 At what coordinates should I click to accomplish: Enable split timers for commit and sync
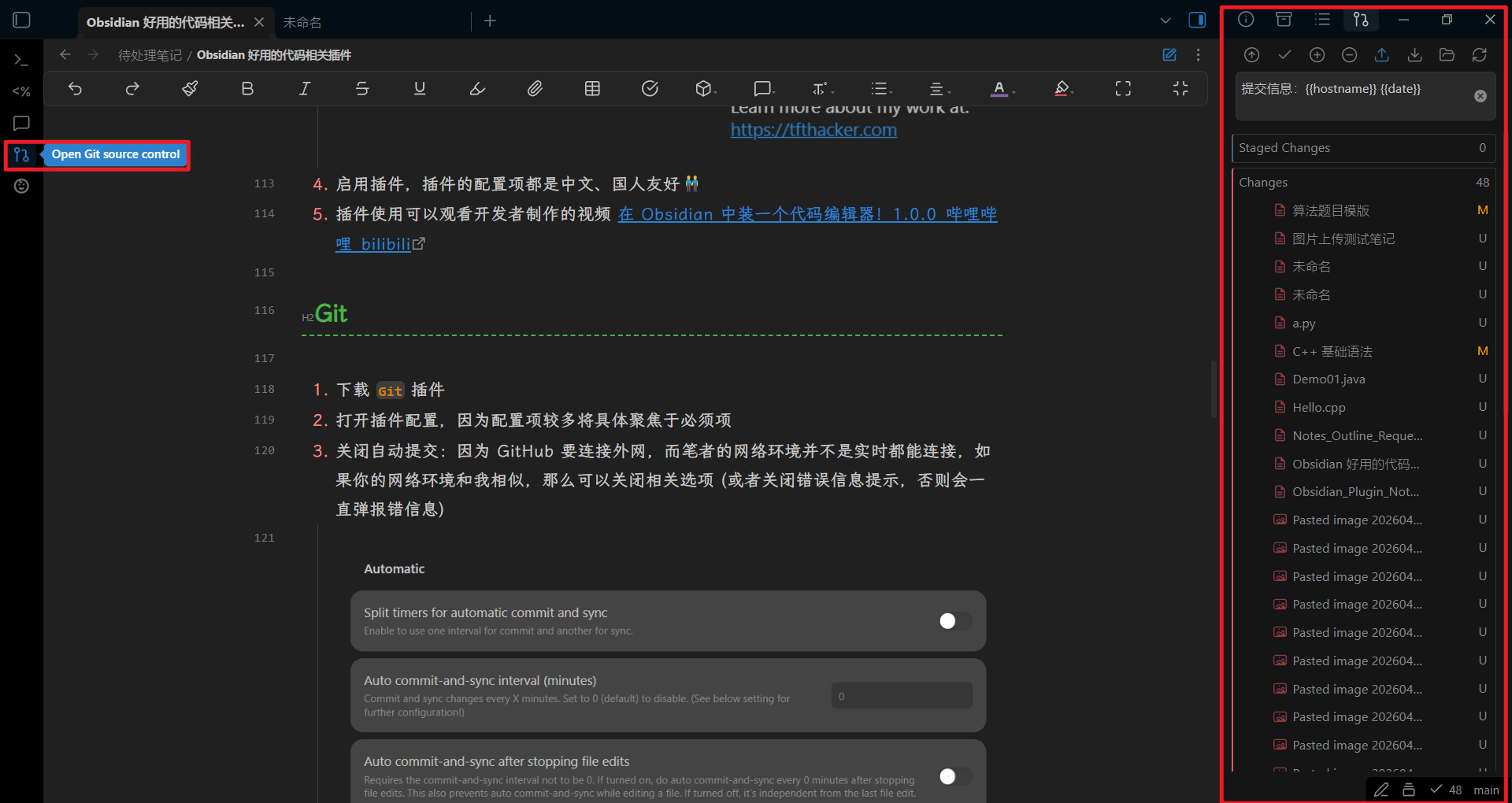click(954, 621)
